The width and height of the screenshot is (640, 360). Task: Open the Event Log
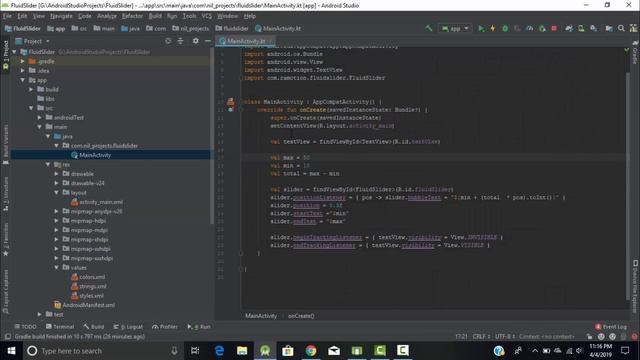[611, 327]
